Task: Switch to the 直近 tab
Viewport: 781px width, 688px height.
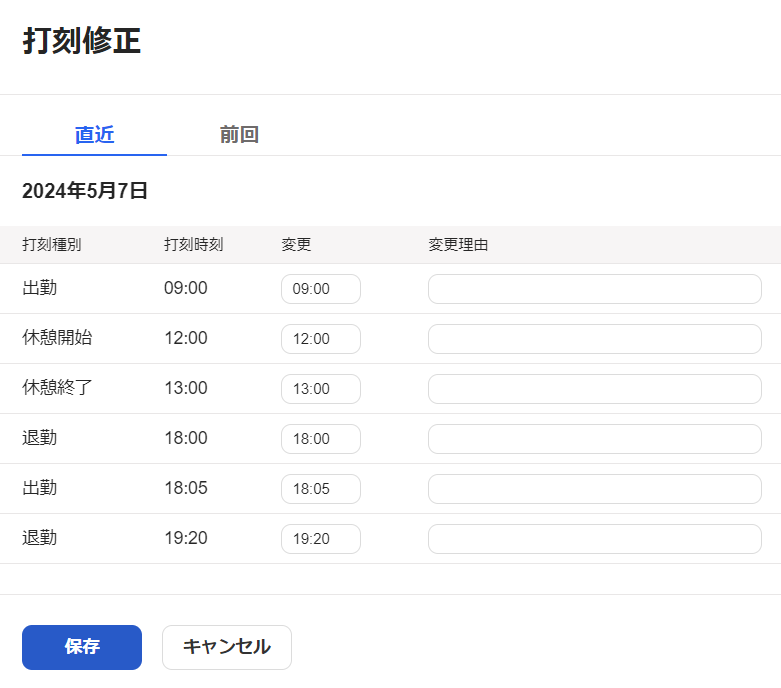Action: tap(94, 135)
